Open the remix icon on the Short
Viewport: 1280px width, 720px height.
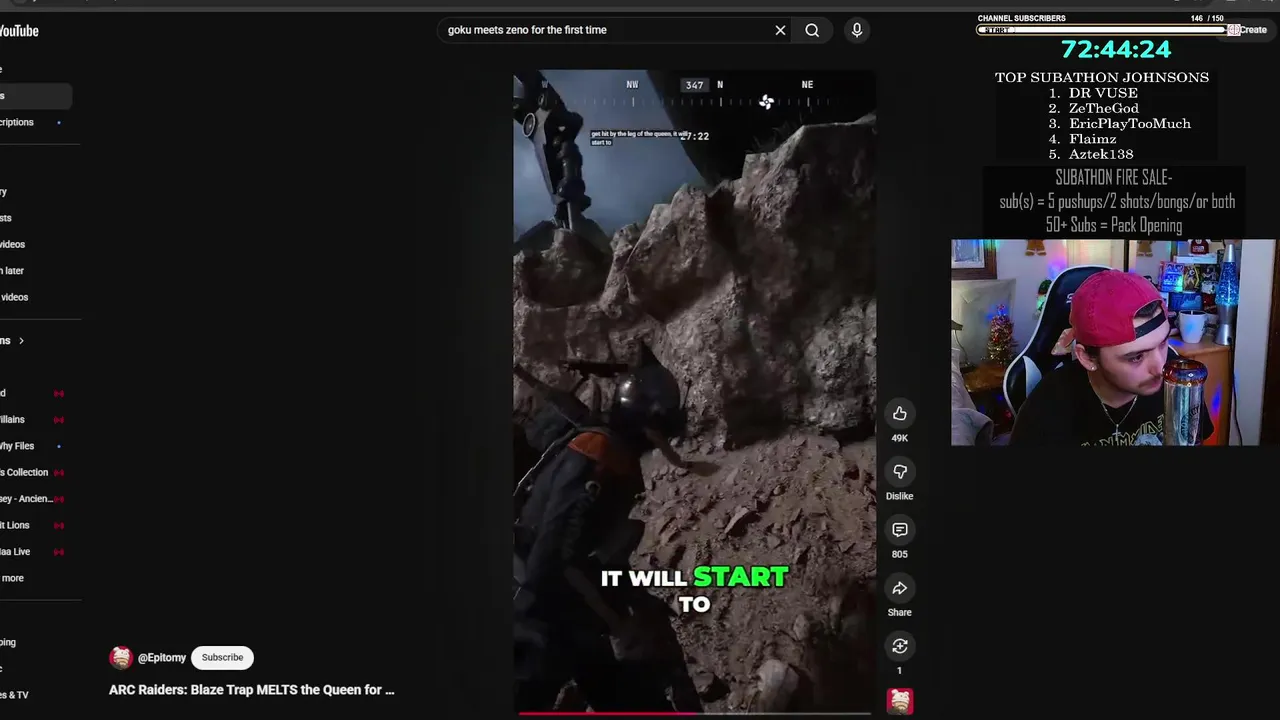[900, 646]
